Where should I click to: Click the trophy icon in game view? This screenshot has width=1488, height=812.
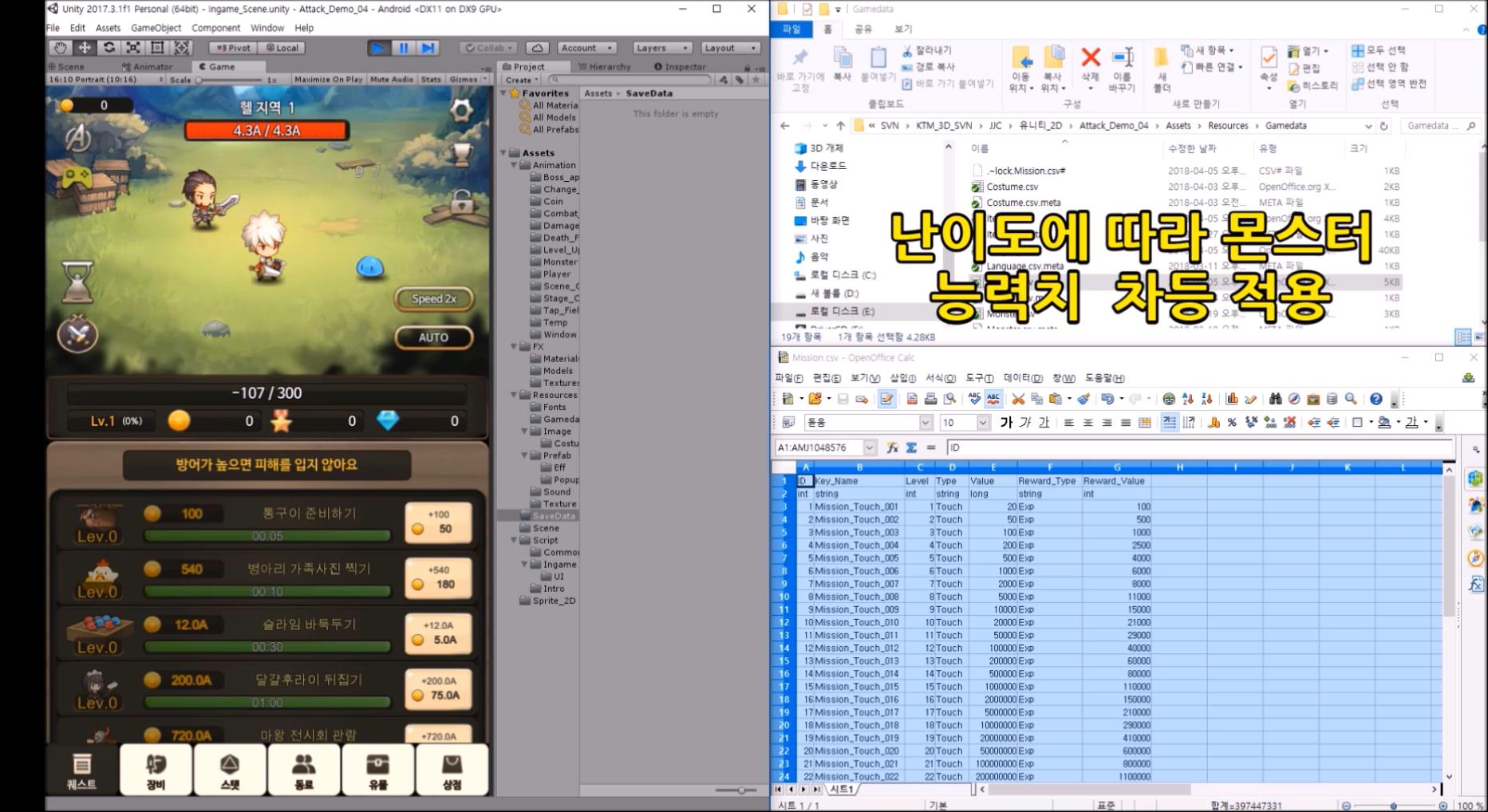pyautogui.click(x=462, y=153)
